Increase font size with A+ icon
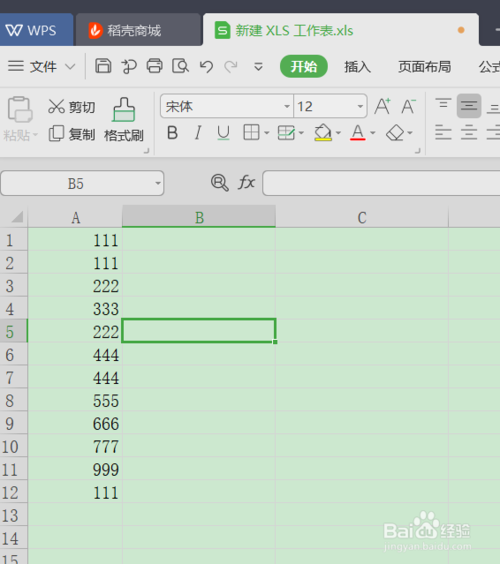 tap(382, 106)
